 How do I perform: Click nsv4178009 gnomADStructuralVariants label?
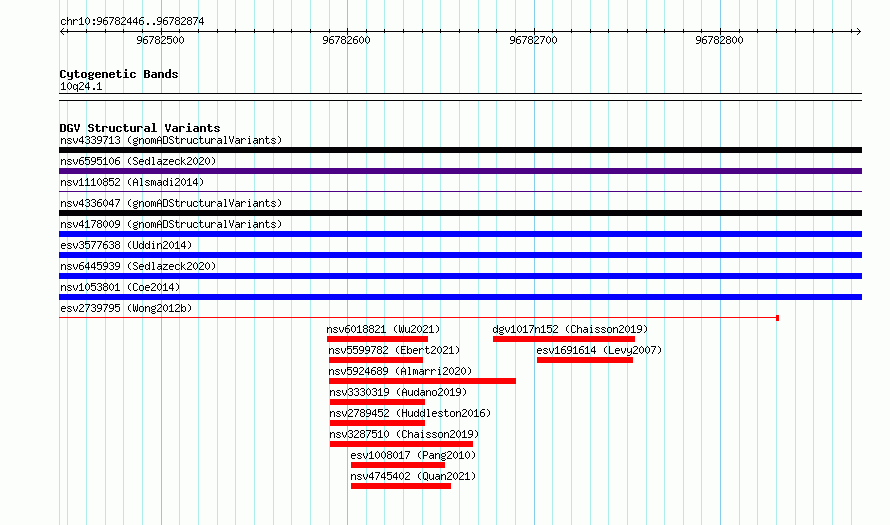pyautogui.click(x=171, y=224)
